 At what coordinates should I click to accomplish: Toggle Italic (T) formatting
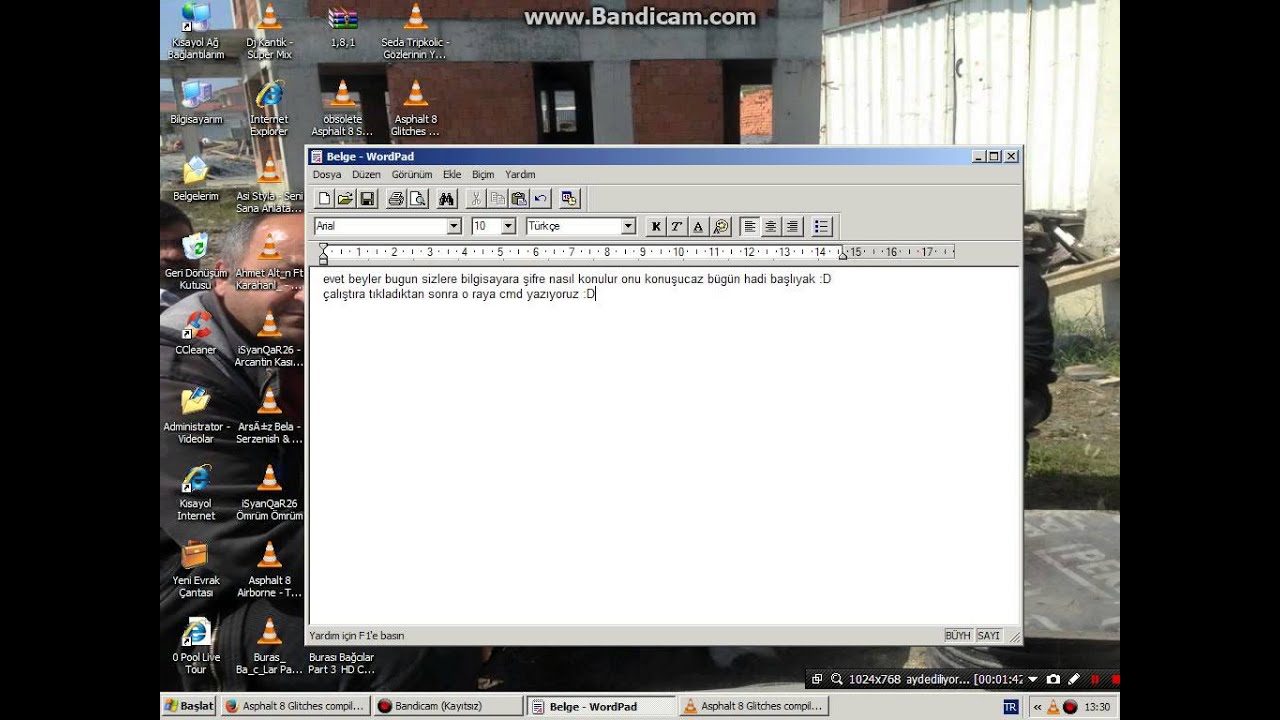[677, 227]
